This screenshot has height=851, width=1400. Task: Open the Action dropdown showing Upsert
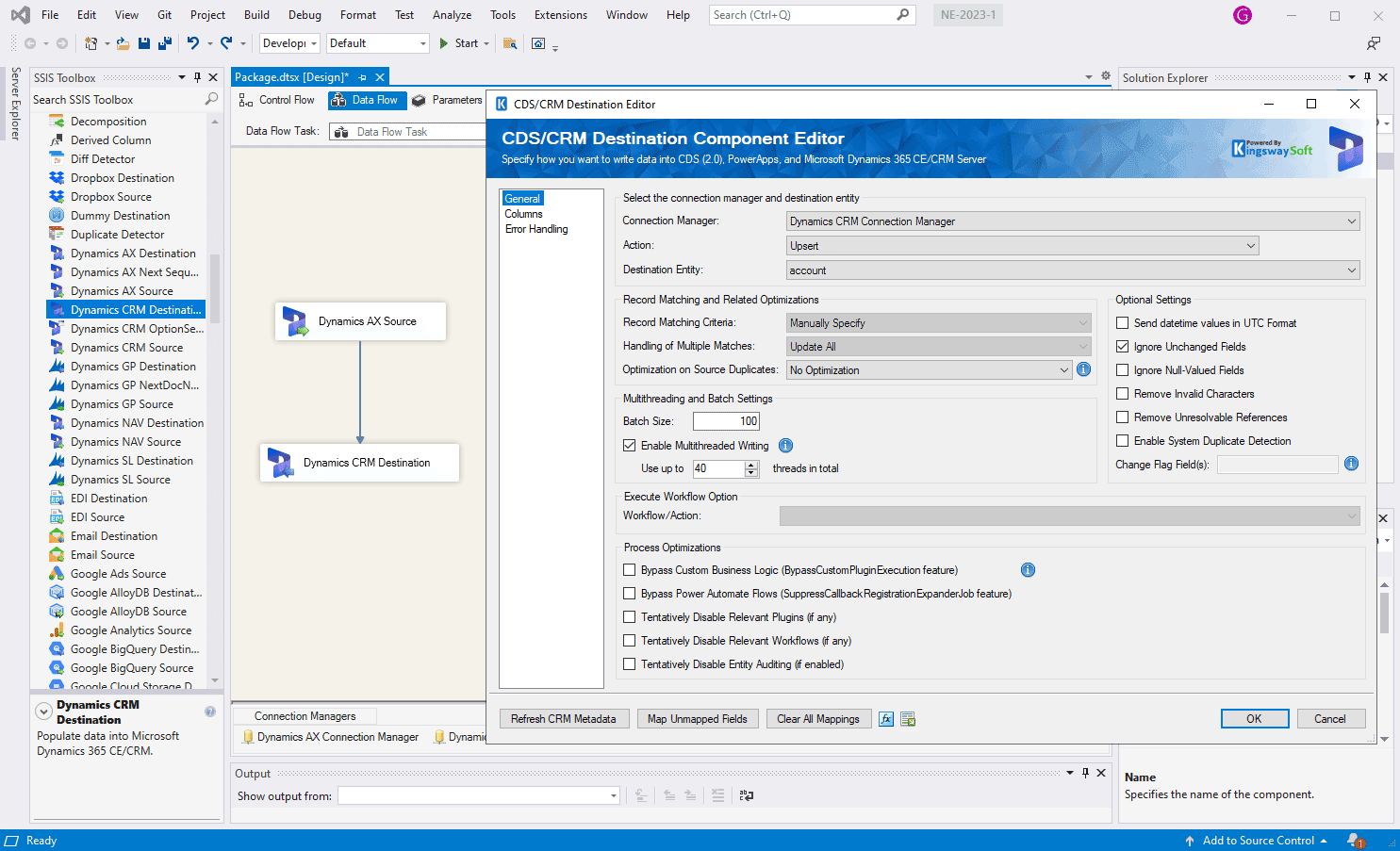click(1022, 246)
